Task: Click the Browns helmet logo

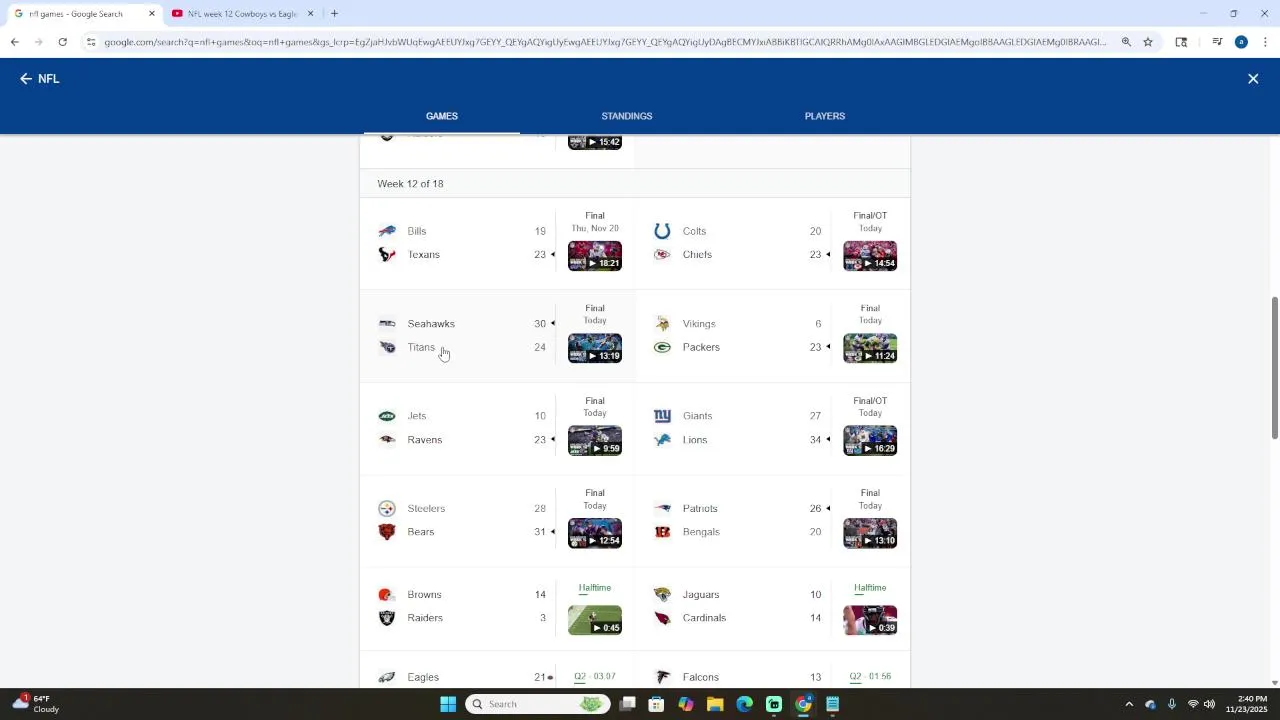Action: (387, 595)
